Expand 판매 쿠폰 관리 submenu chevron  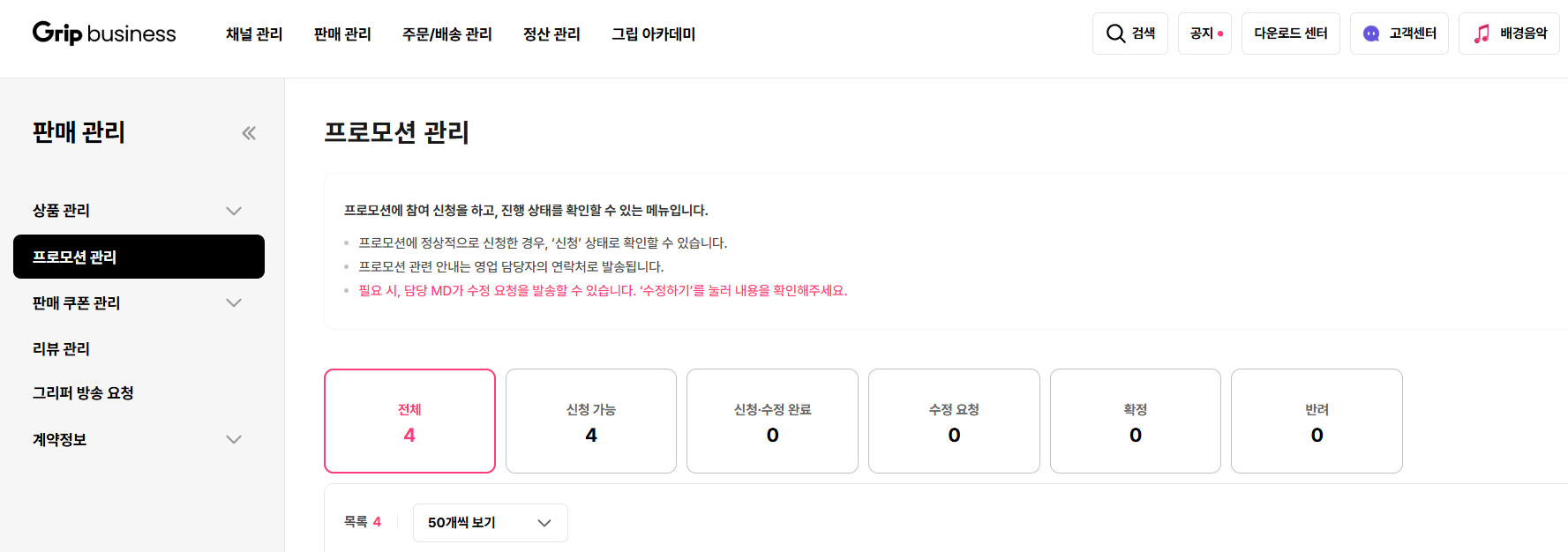coord(234,302)
